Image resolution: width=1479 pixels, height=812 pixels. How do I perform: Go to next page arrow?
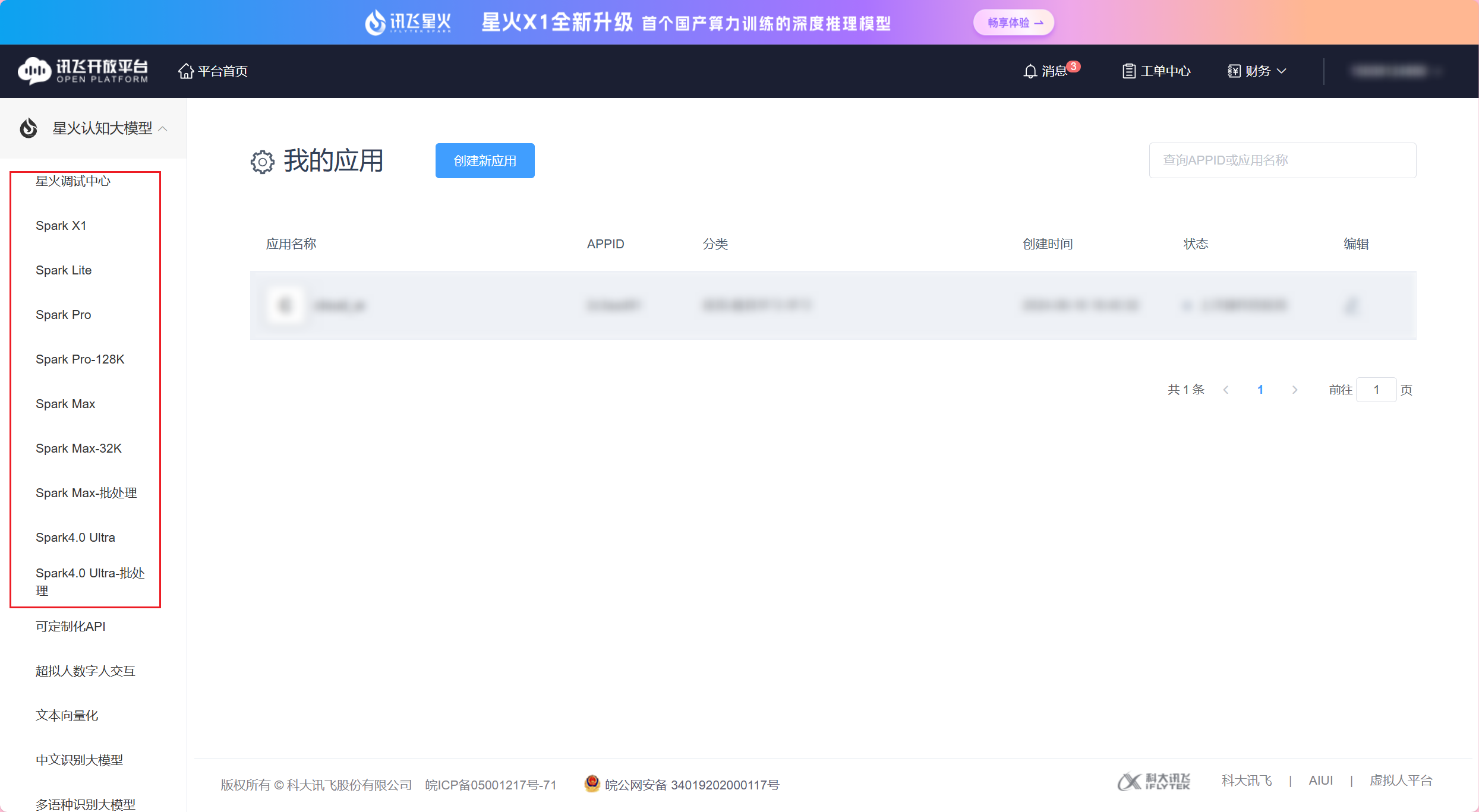[1294, 390]
